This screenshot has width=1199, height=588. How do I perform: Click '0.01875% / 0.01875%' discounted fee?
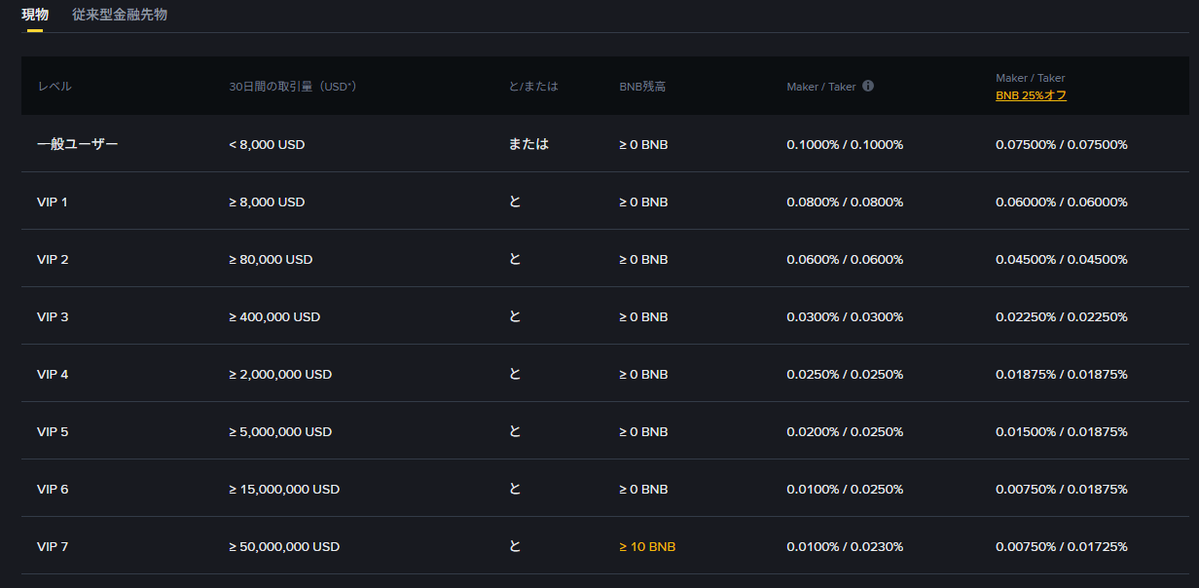click(1061, 374)
